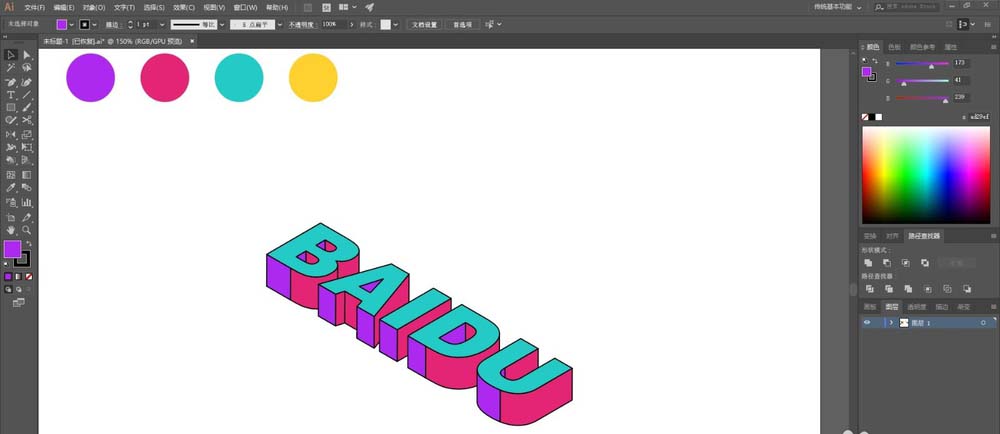The width and height of the screenshot is (1000, 434).
Task: Click Unite in Pathfinder shape modes
Action: point(868,263)
